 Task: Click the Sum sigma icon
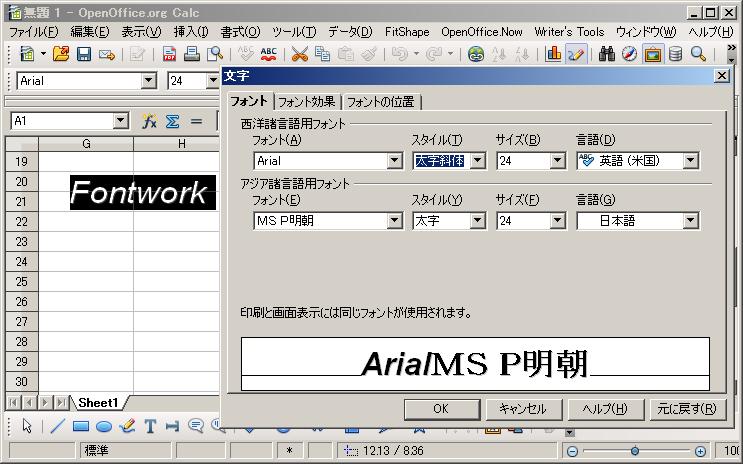(172, 121)
